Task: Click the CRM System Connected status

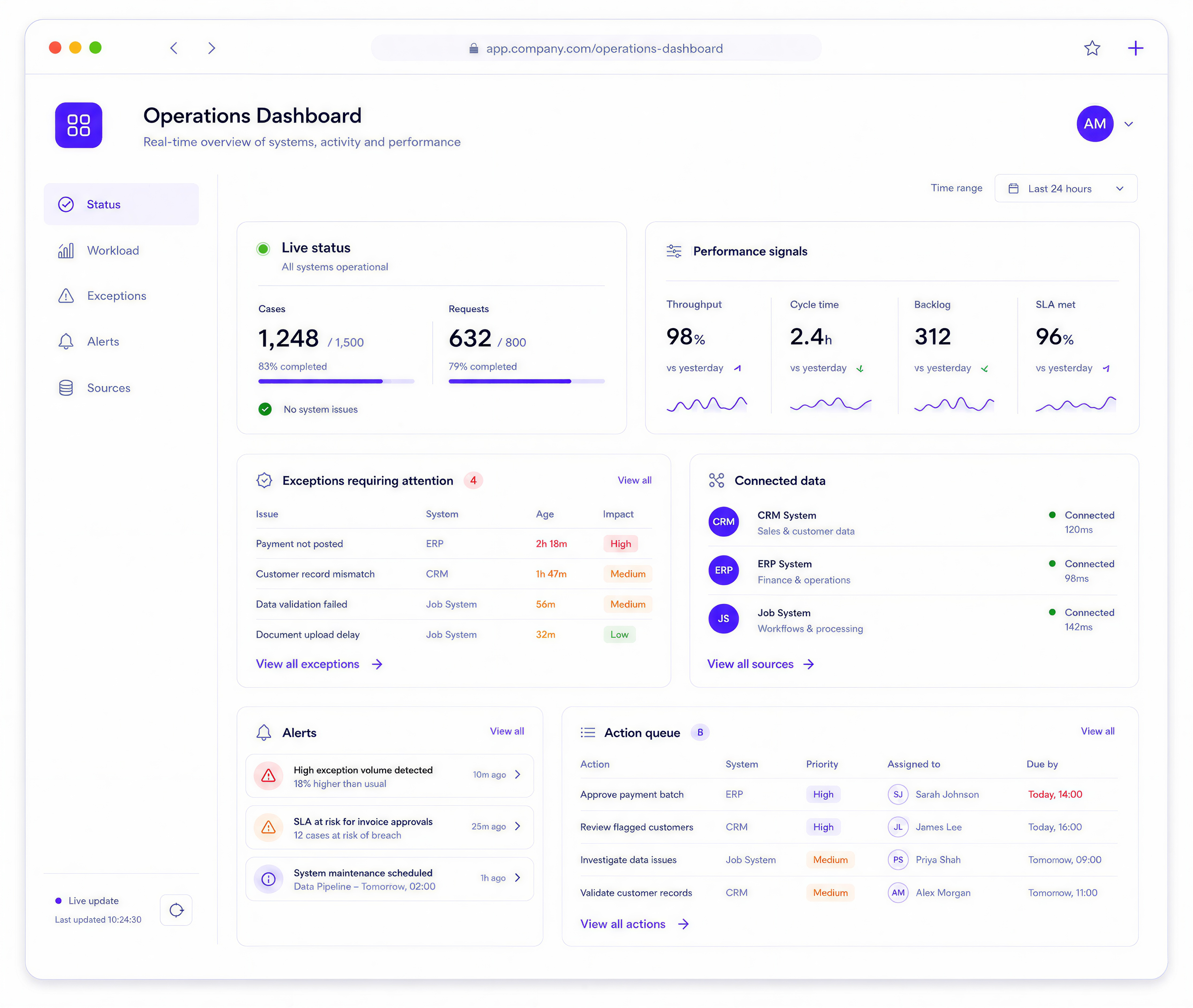Action: (x=1082, y=516)
